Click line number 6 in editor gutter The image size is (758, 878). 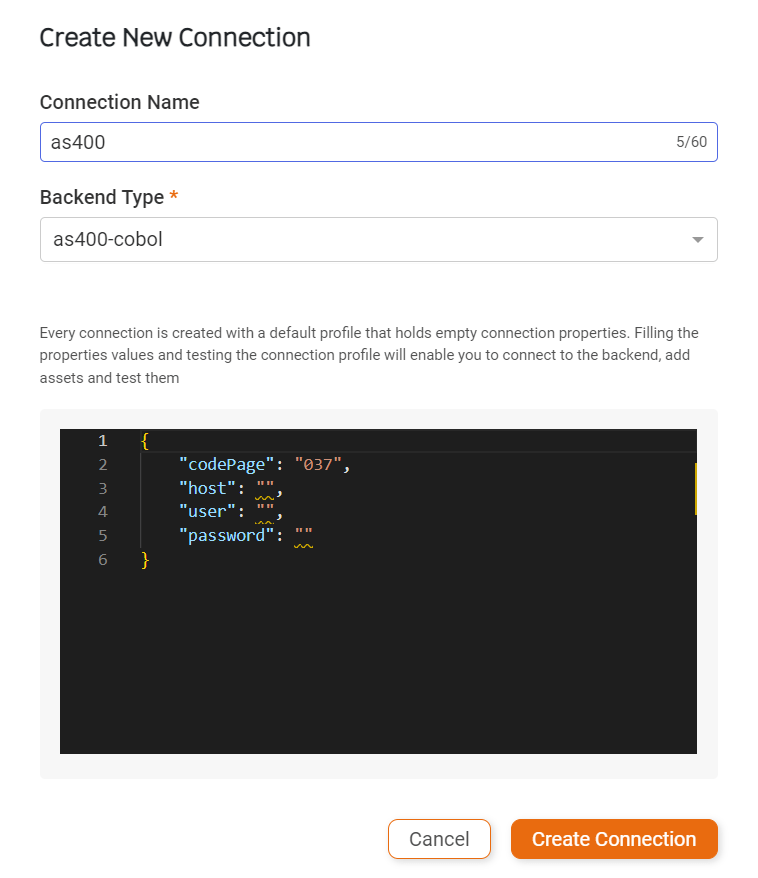click(102, 560)
